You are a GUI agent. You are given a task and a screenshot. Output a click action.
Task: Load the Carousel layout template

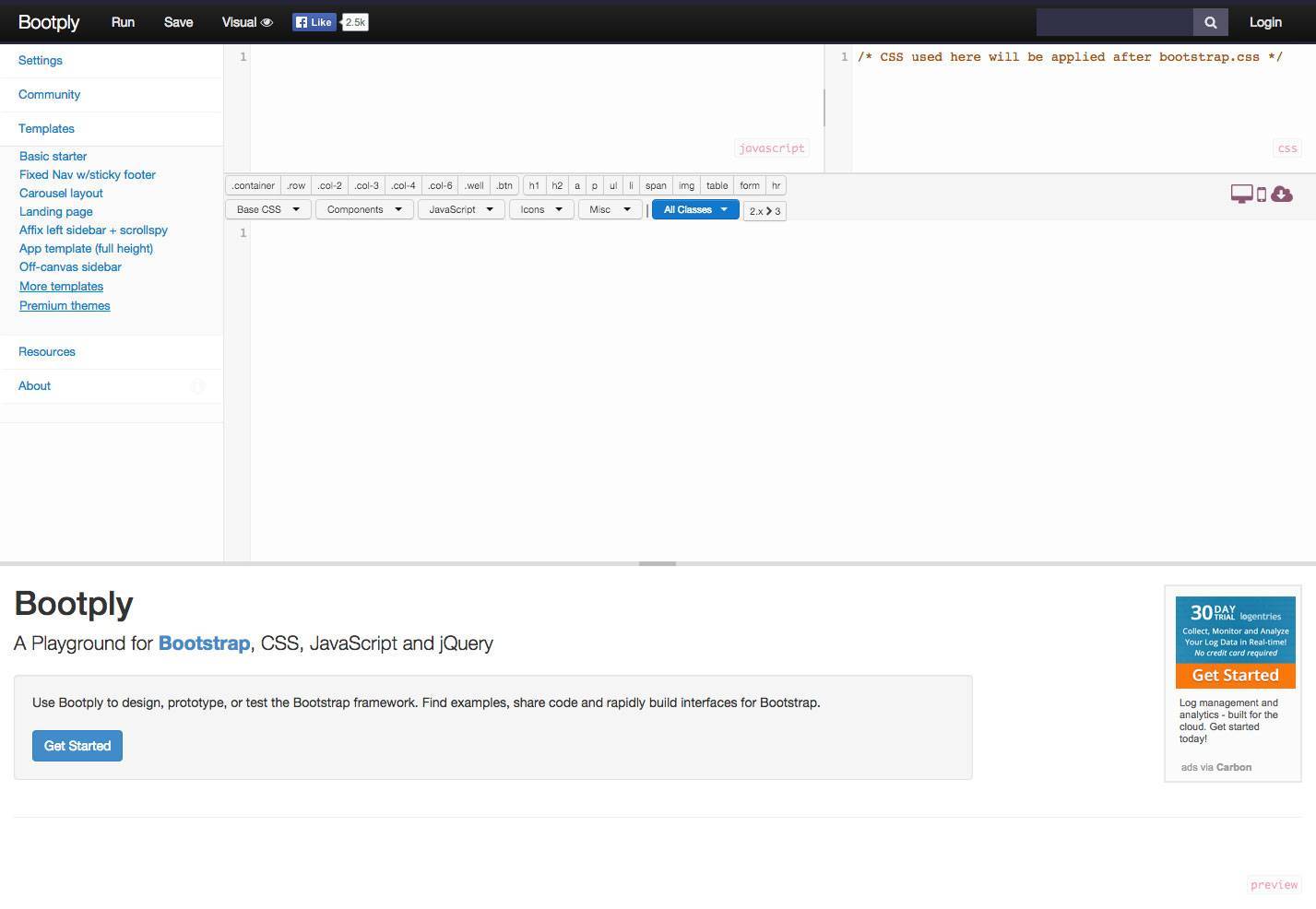tap(61, 194)
